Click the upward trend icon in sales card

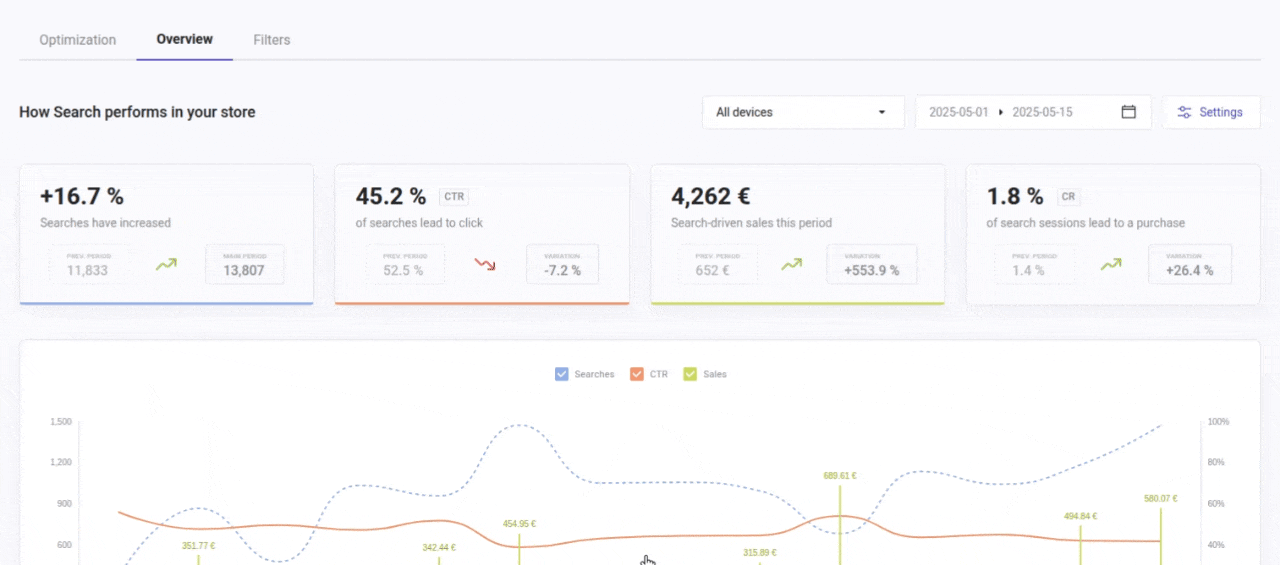click(x=792, y=265)
